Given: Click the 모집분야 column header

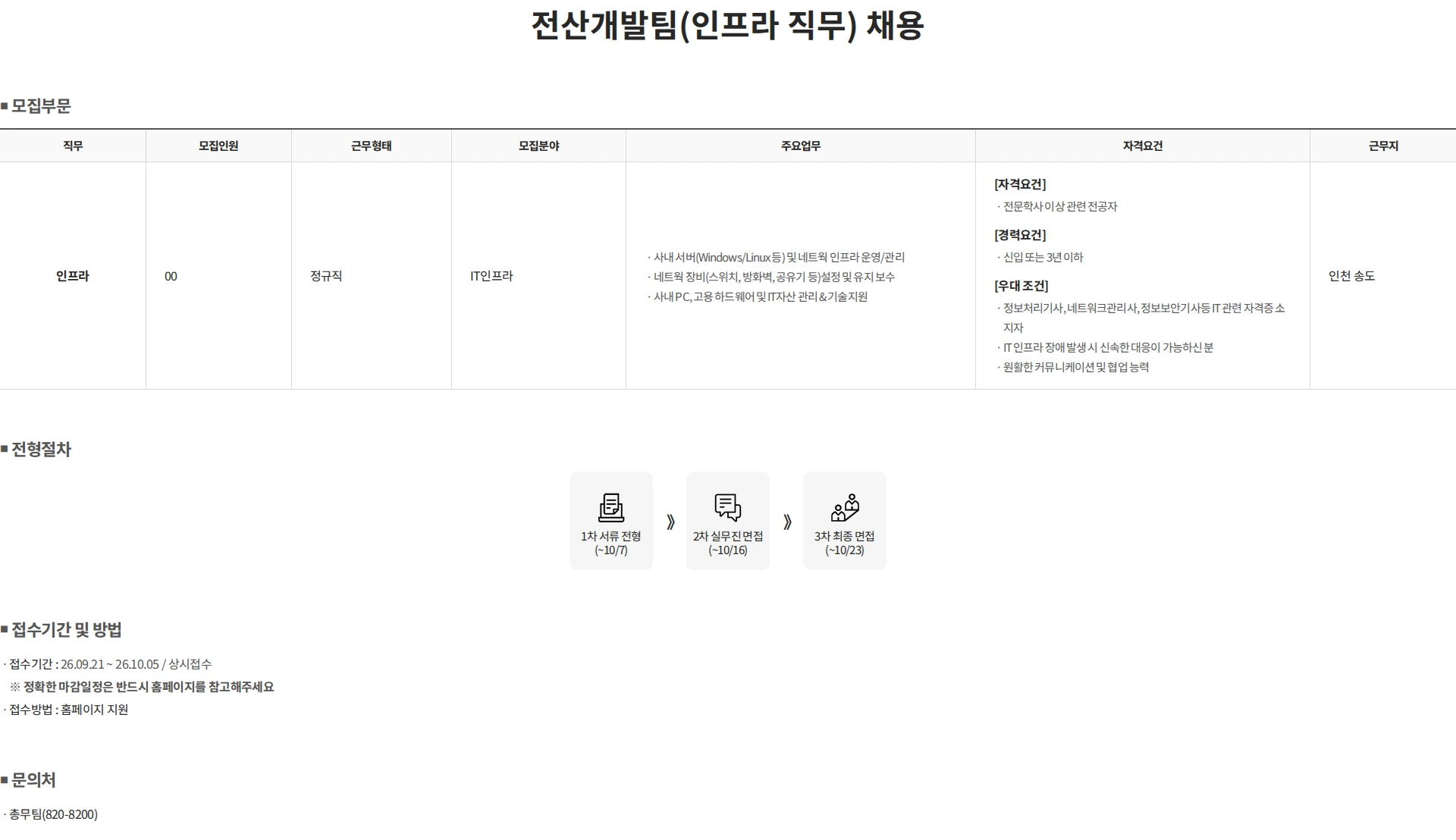Looking at the screenshot, I should click(539, 146).
